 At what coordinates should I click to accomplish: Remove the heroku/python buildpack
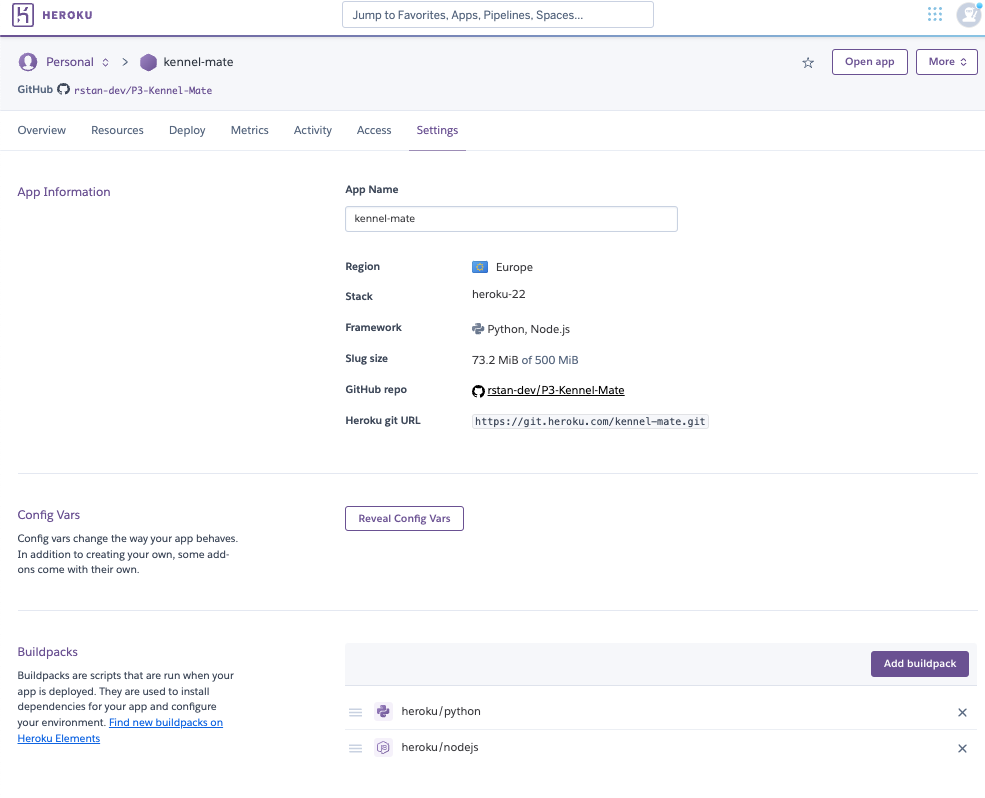(x=962, y=712)
